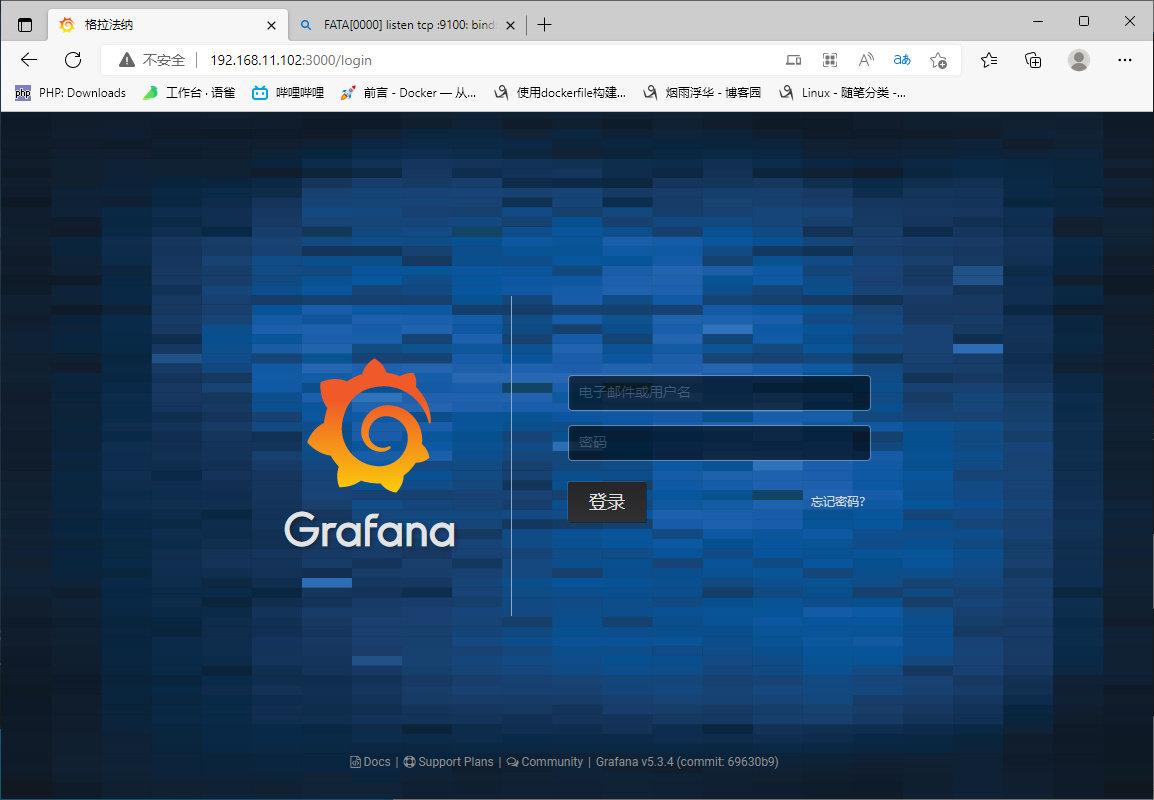Open the 使用dockerfile构建 bookmark
1154x800 pixels.
[560, 93]
